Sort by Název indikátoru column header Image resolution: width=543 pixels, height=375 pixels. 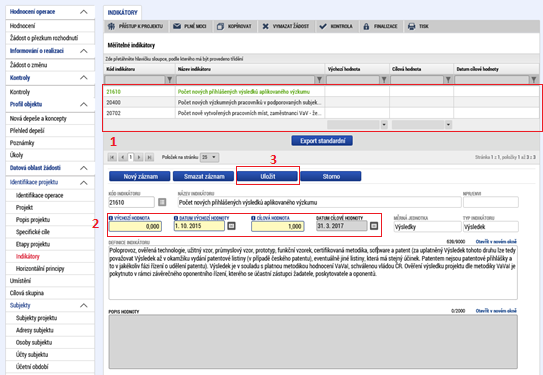(x=194, y=69)
